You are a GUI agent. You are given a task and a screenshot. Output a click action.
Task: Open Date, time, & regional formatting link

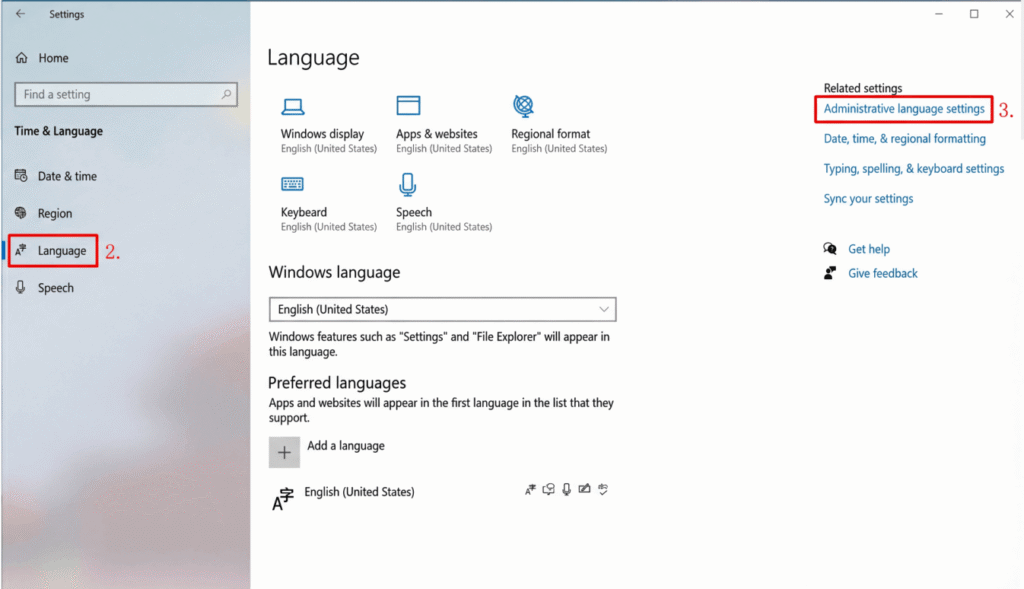point(904,139)
